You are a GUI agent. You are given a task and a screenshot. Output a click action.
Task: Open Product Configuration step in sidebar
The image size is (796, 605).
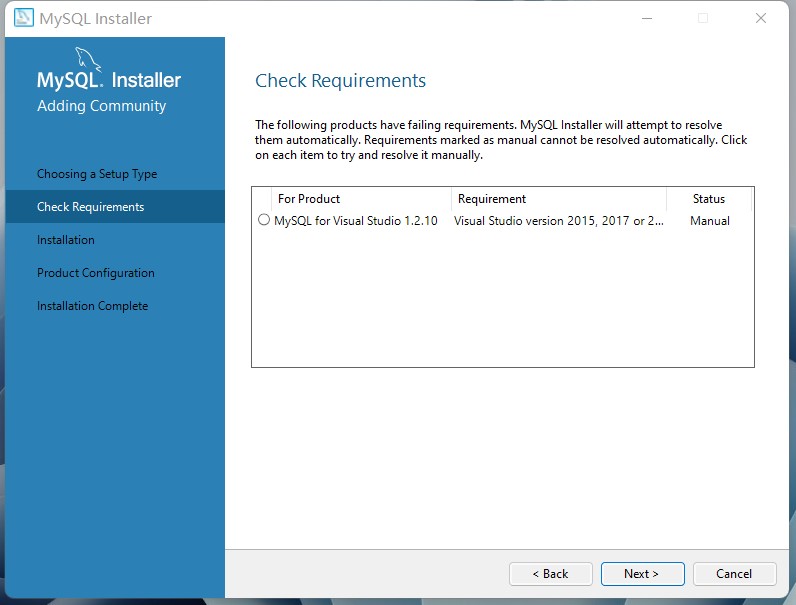pyautogui.click(x=95, y=273)
